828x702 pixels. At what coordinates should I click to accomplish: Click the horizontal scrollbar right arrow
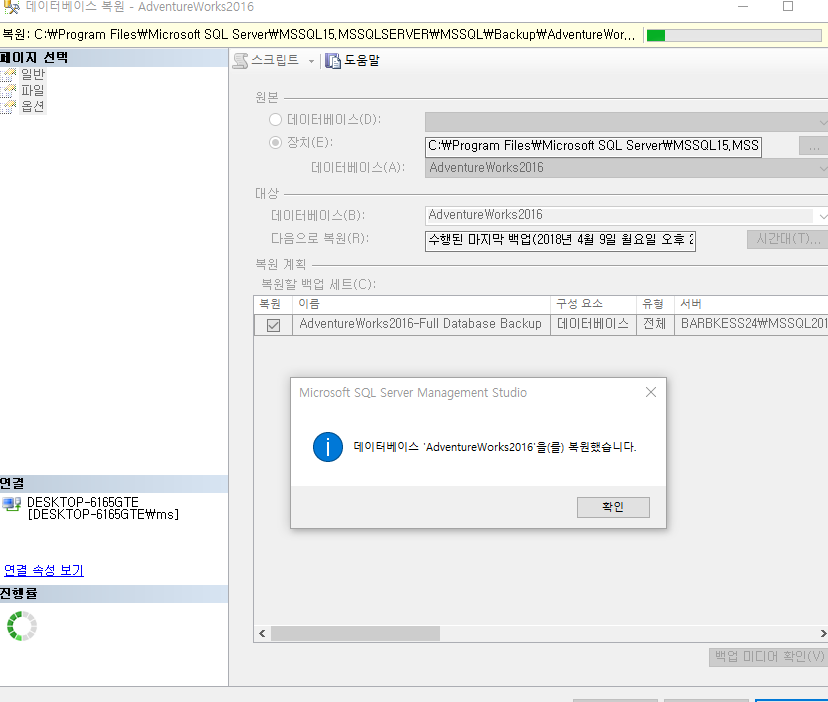[823, 633]
